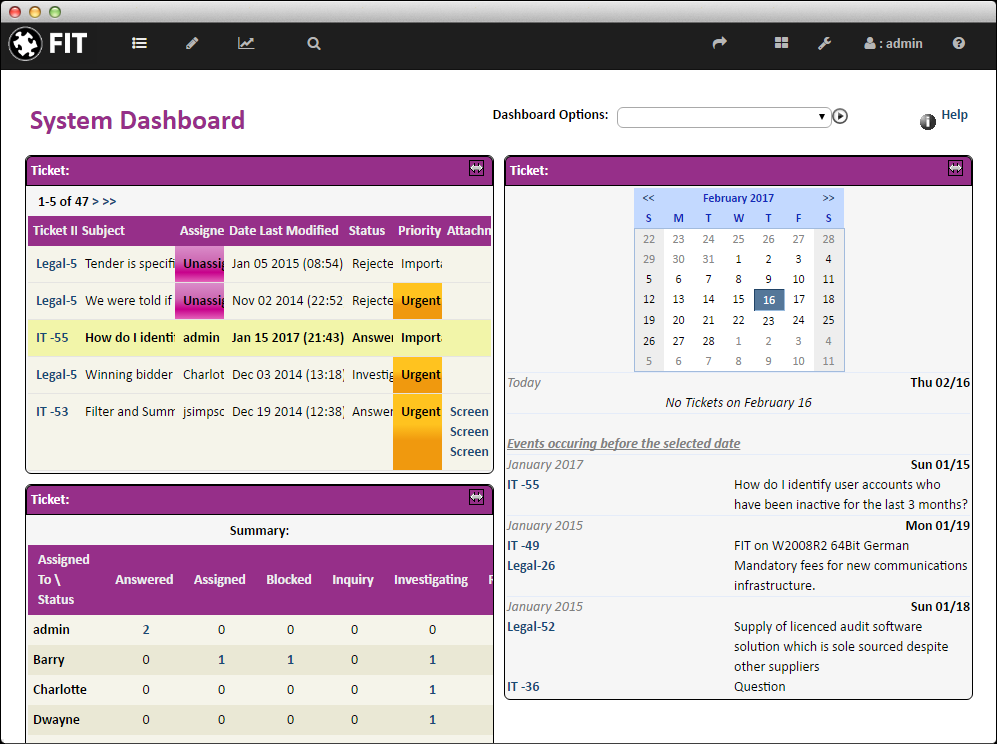Sort by Status column header

click(x=366, y=230)
